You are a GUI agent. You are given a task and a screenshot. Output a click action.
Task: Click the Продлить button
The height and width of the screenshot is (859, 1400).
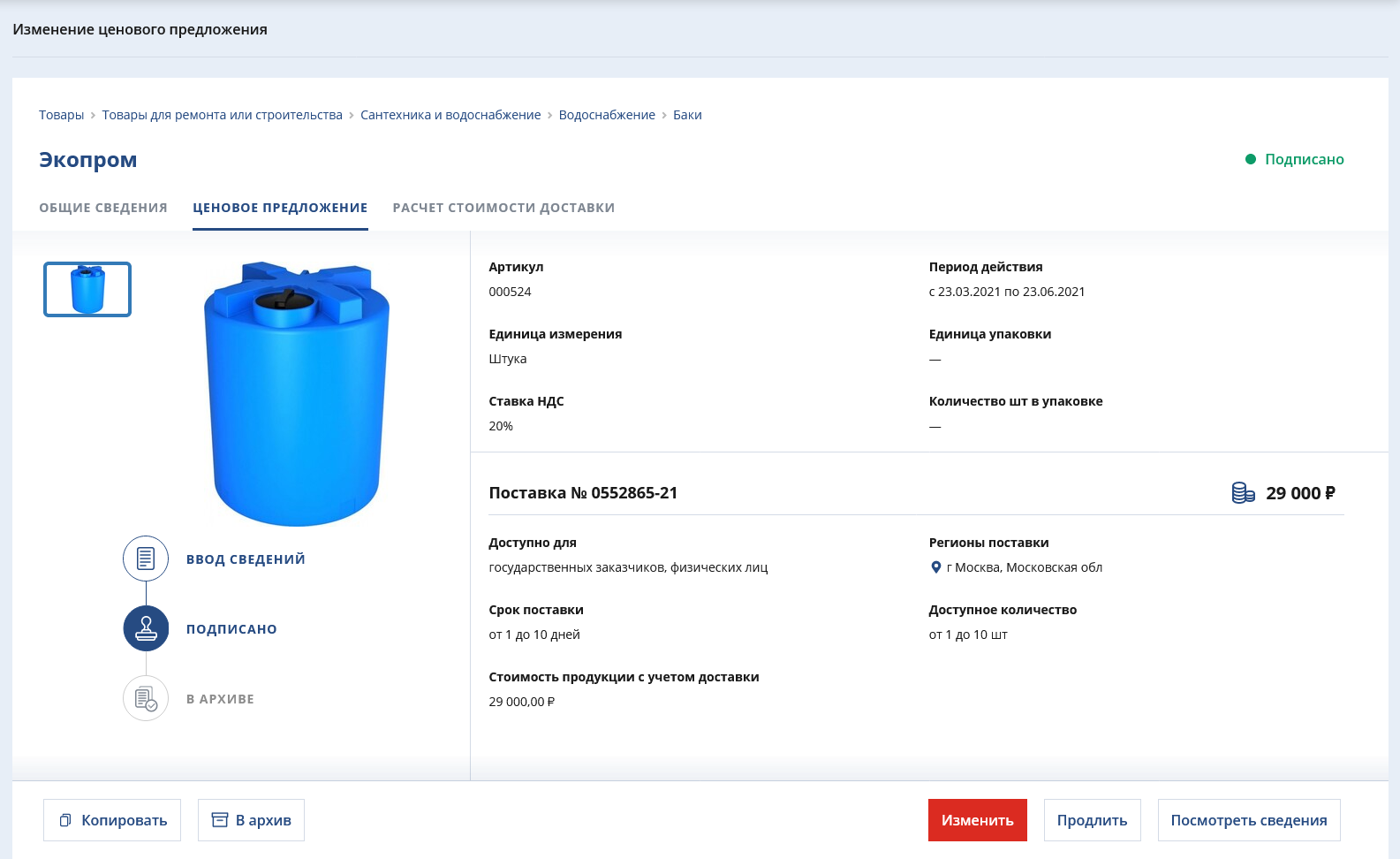pos(1093,820)
